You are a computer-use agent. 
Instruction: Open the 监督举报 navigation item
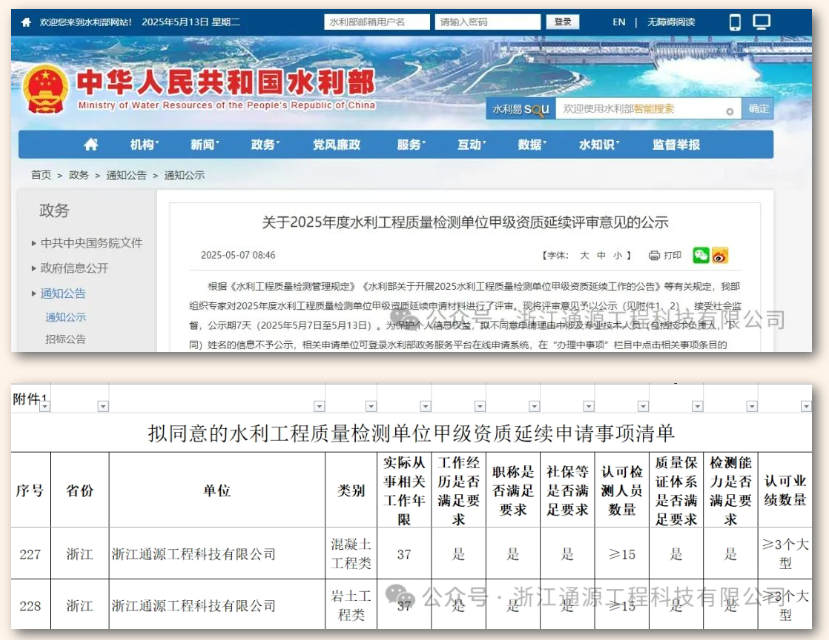[676, 145]
